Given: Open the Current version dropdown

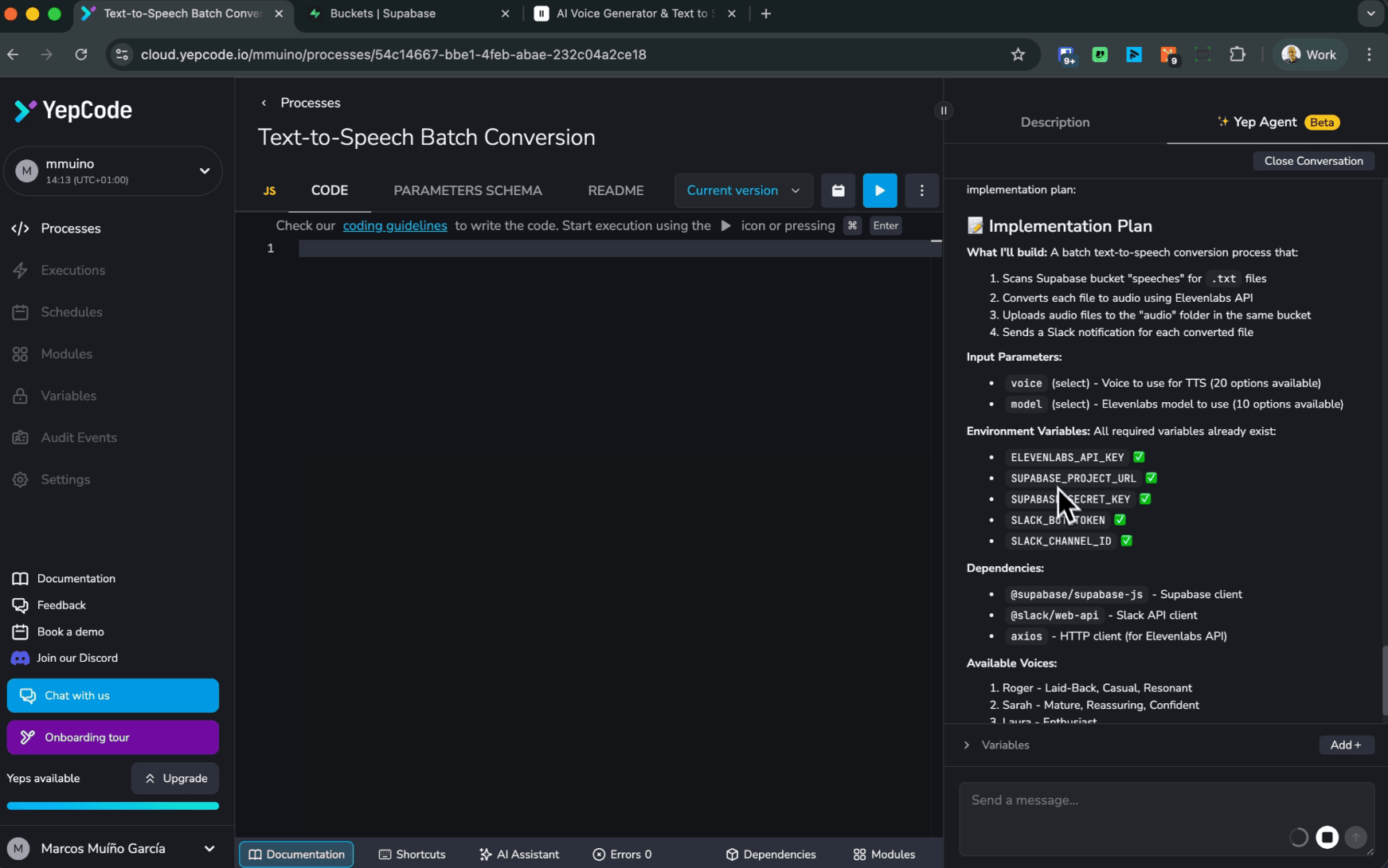Looking at the screenshot, I should click(x=741, y=190).
